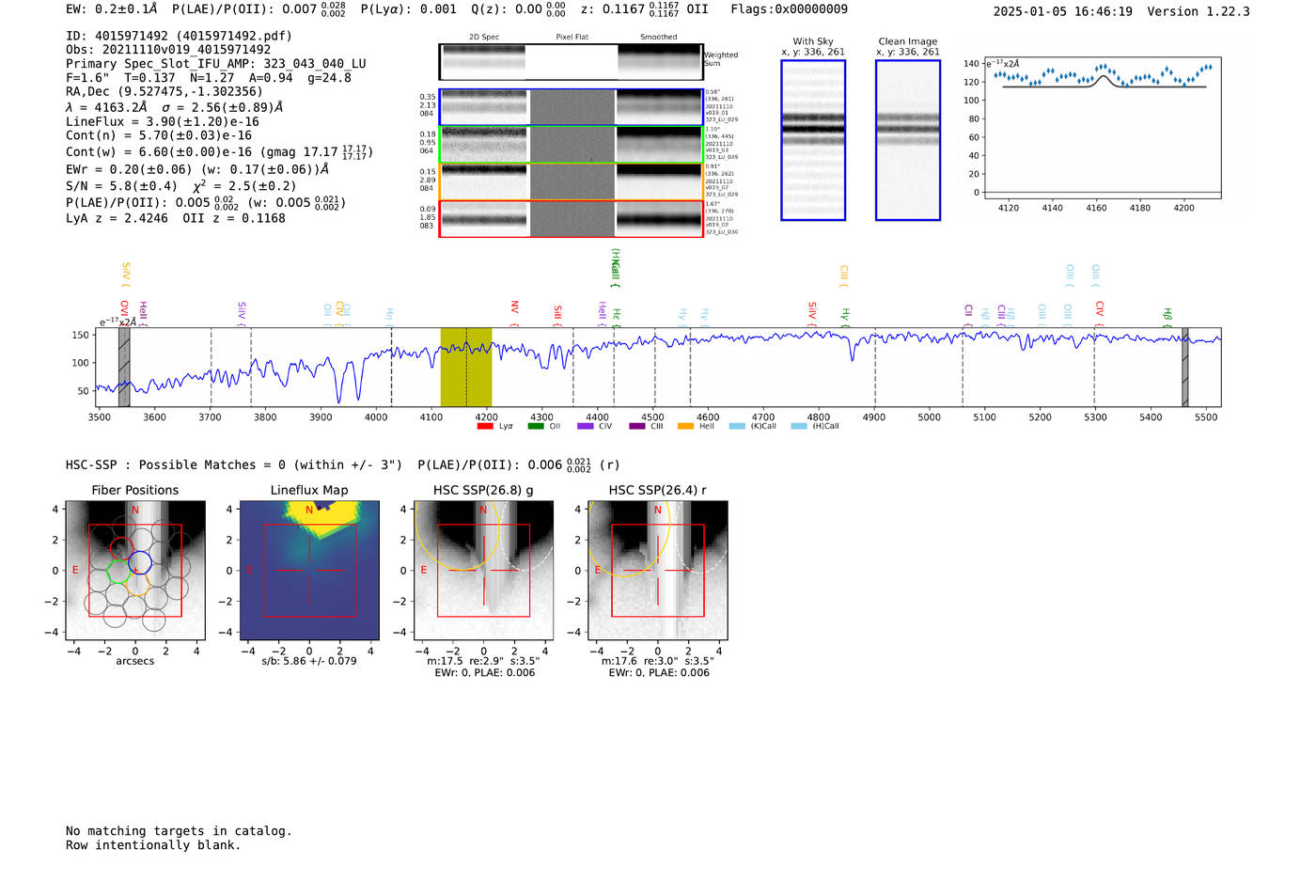Click the 'RA,Dec (9.527475,-1.302356)' line
1316x896 pixels.
pos(164,91)
